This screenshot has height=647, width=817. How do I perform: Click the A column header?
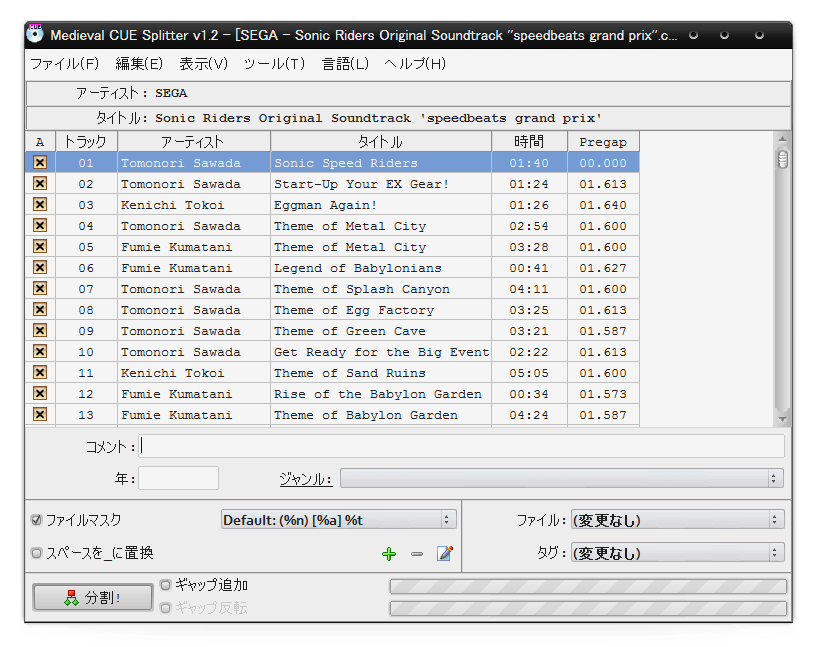[40, 142]
